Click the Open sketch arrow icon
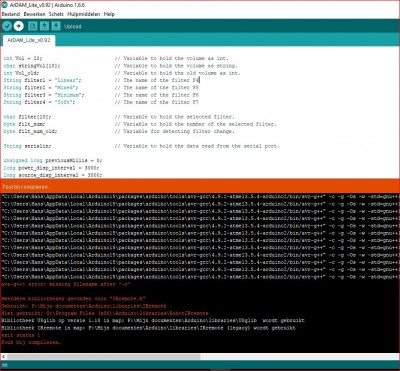 (44, 26)
